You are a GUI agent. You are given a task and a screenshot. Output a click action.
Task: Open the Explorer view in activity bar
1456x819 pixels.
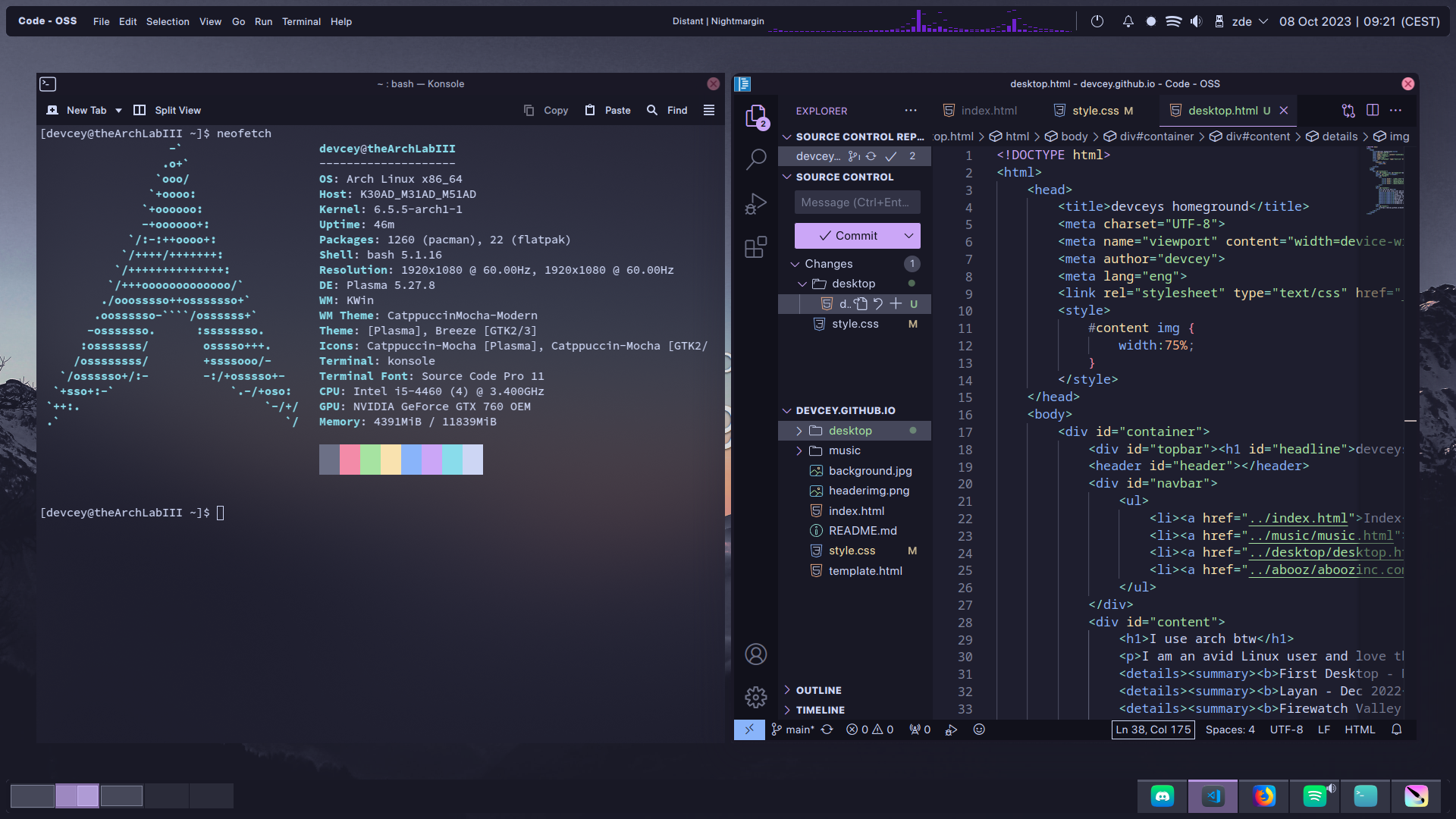755,117
